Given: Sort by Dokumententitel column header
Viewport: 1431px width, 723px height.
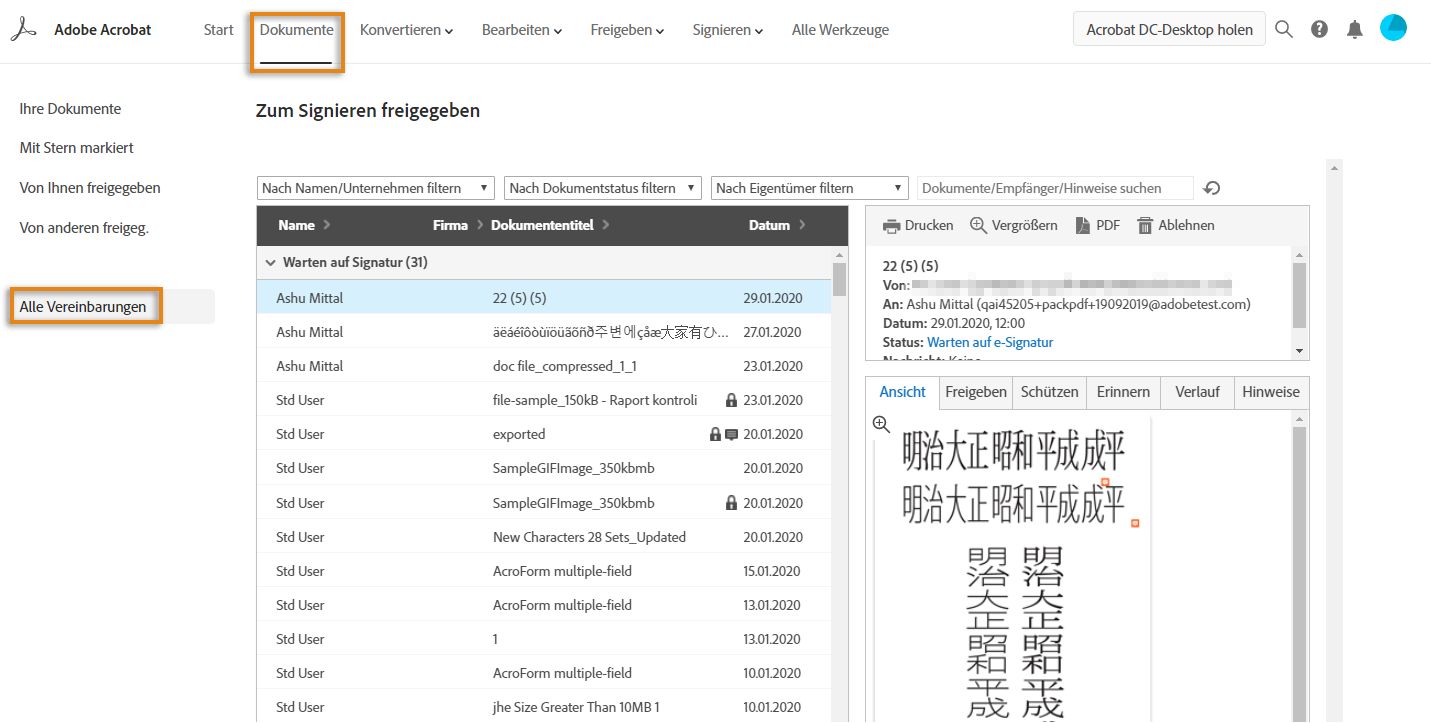Looking at the screenshot, I should tap(550, 225).
